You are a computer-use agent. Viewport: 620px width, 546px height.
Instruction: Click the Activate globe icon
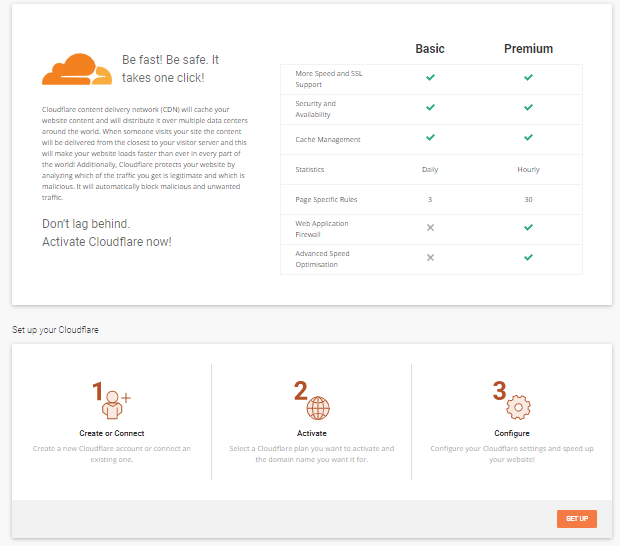pyautogui.click(x=318, y=408)
